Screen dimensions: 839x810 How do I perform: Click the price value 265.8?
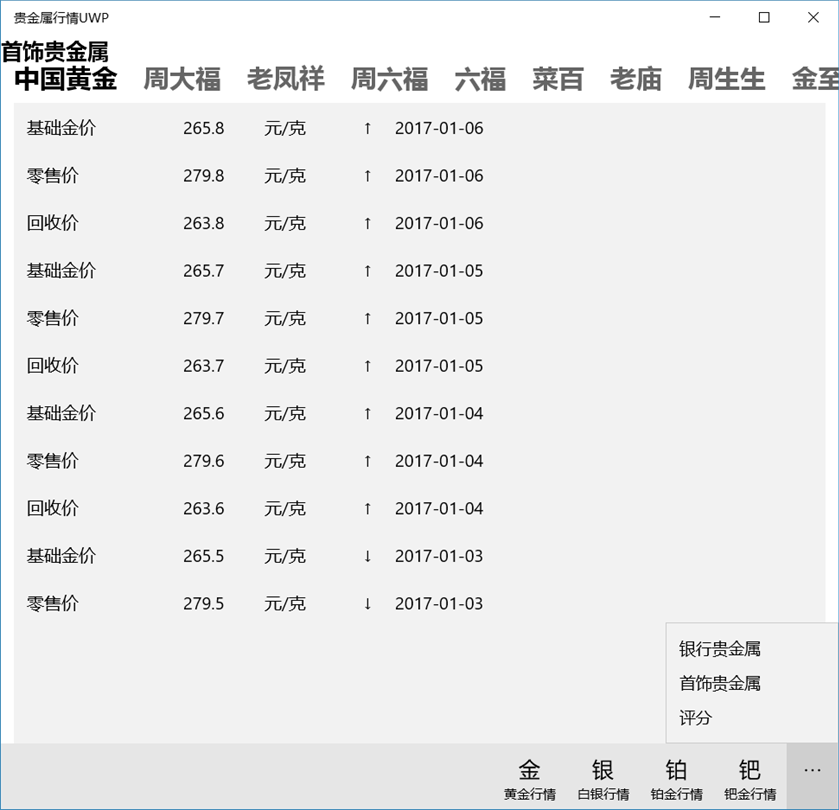coord(203,128)
